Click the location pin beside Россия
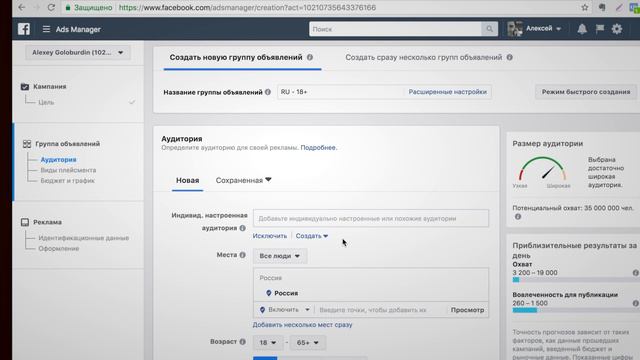The width and height of the screenshot is (640, 360). [269, 293]
